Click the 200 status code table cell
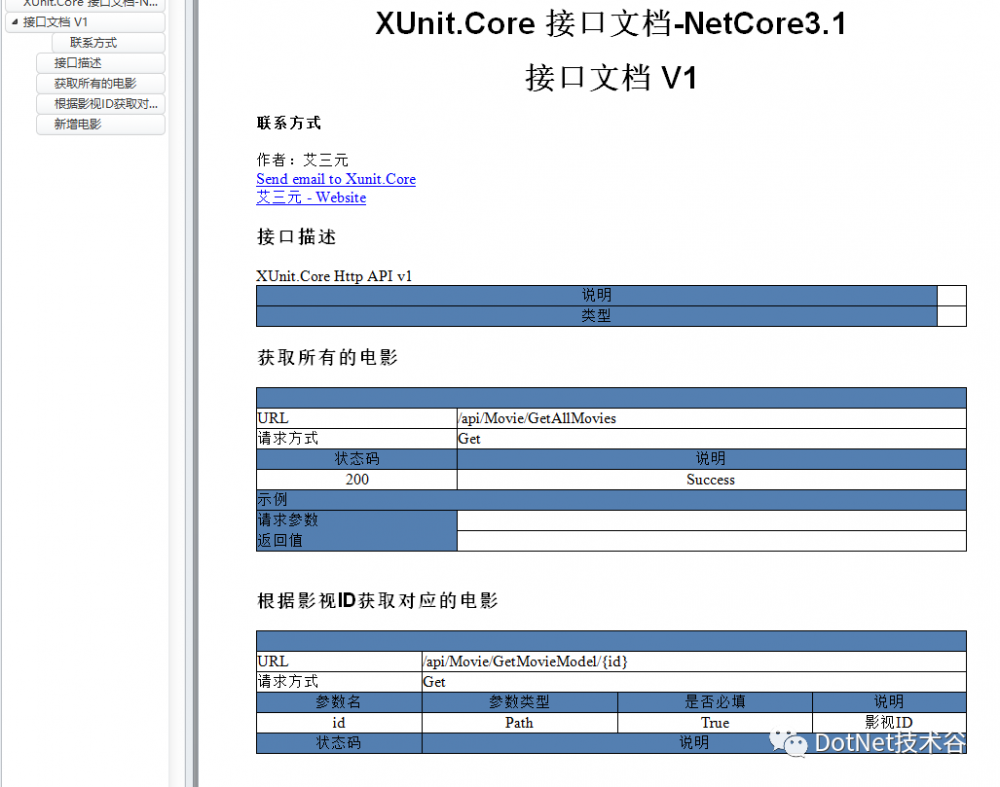 [x=355, y=479]
